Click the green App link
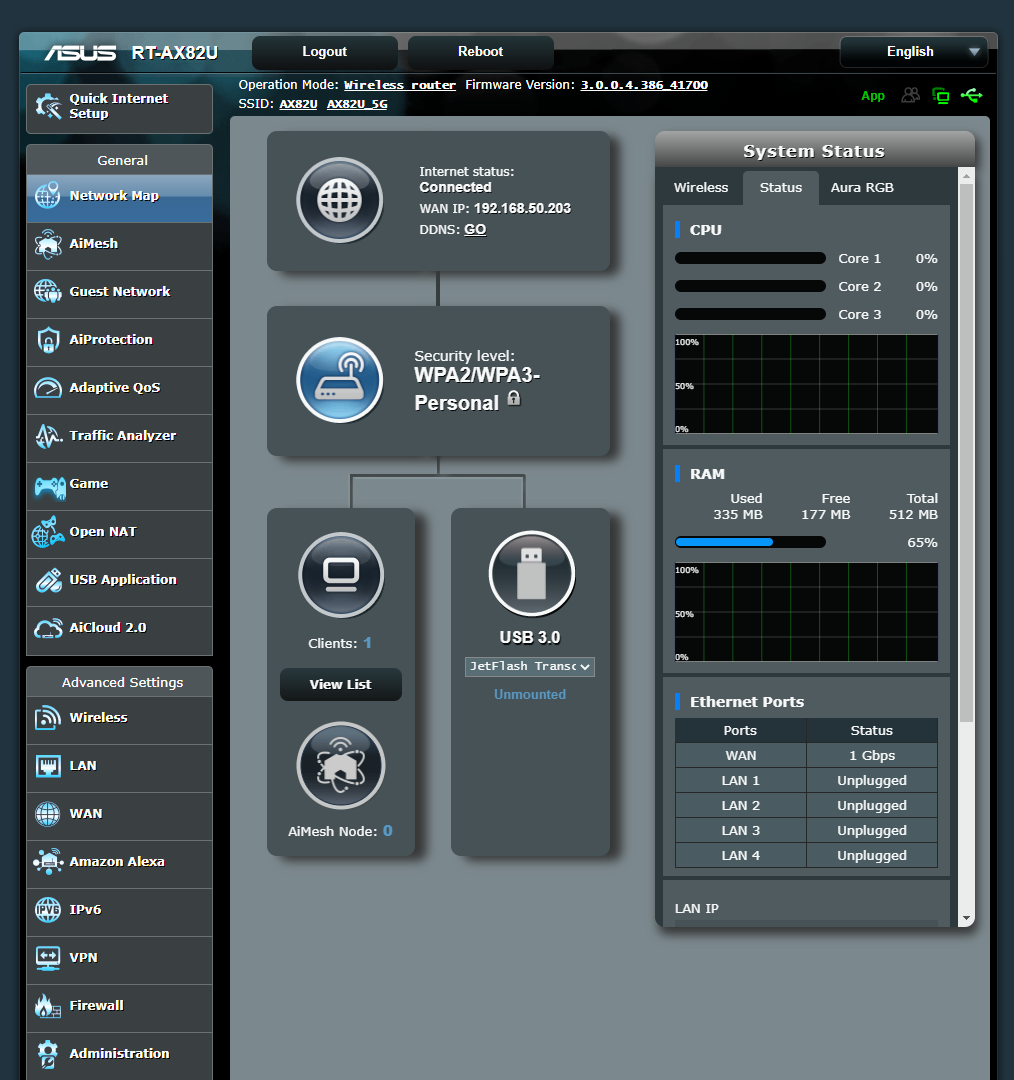 pos(873,96)
